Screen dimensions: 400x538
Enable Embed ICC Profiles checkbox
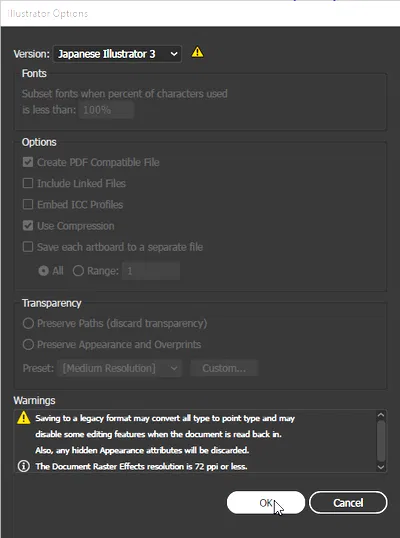click(x=28, y=204)
